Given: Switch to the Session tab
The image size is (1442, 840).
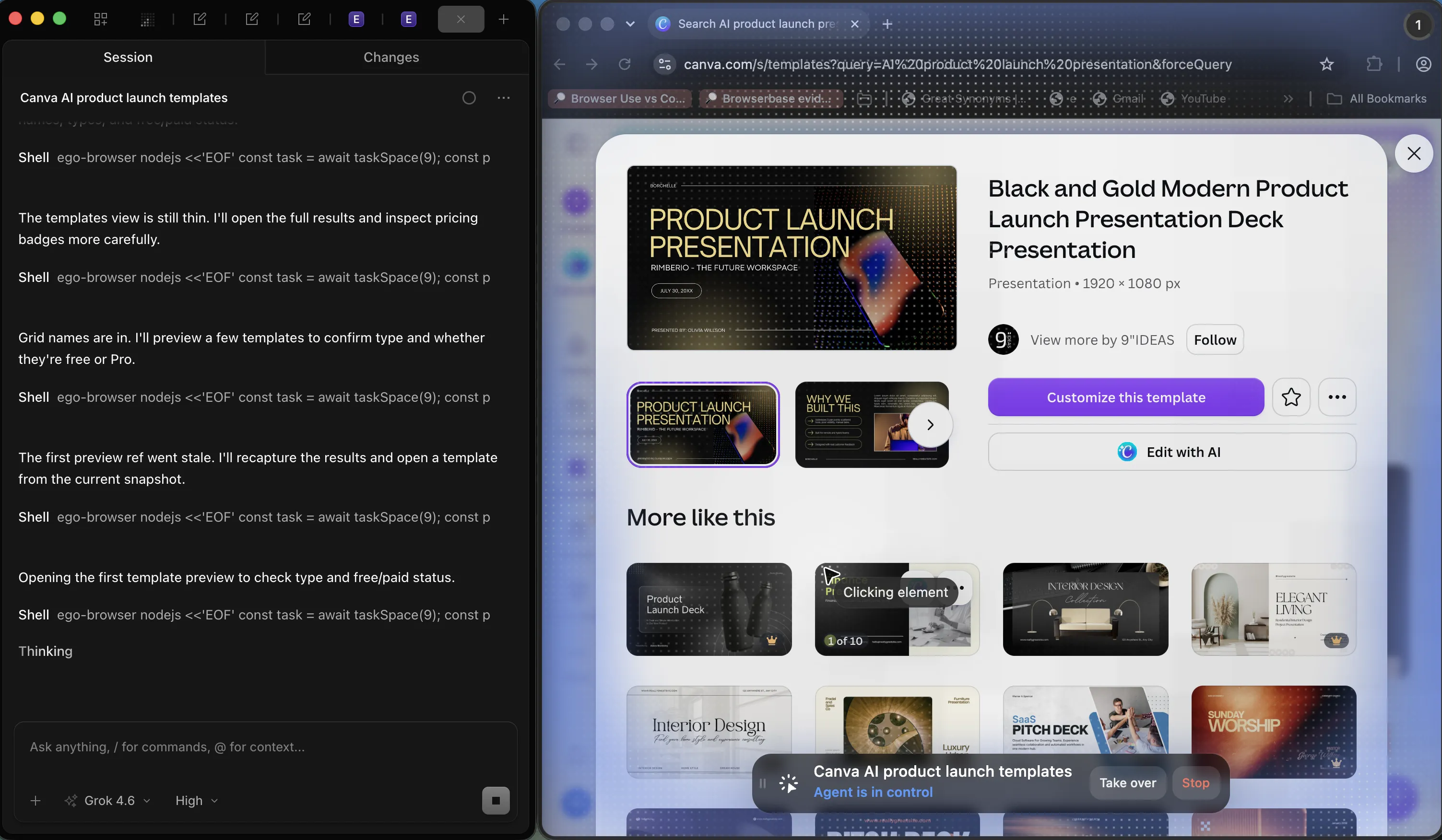Looking at the screenshot, I should click(128, 57).
